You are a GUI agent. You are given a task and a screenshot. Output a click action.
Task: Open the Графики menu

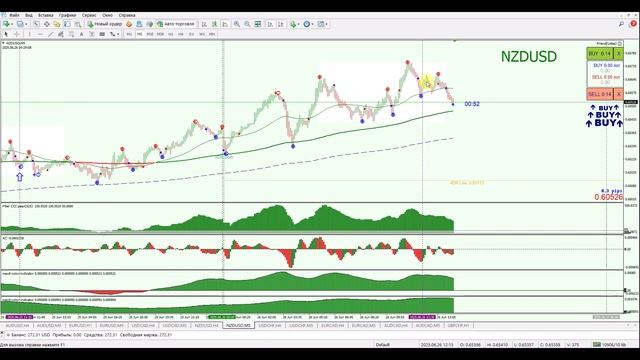coord(67,15)
